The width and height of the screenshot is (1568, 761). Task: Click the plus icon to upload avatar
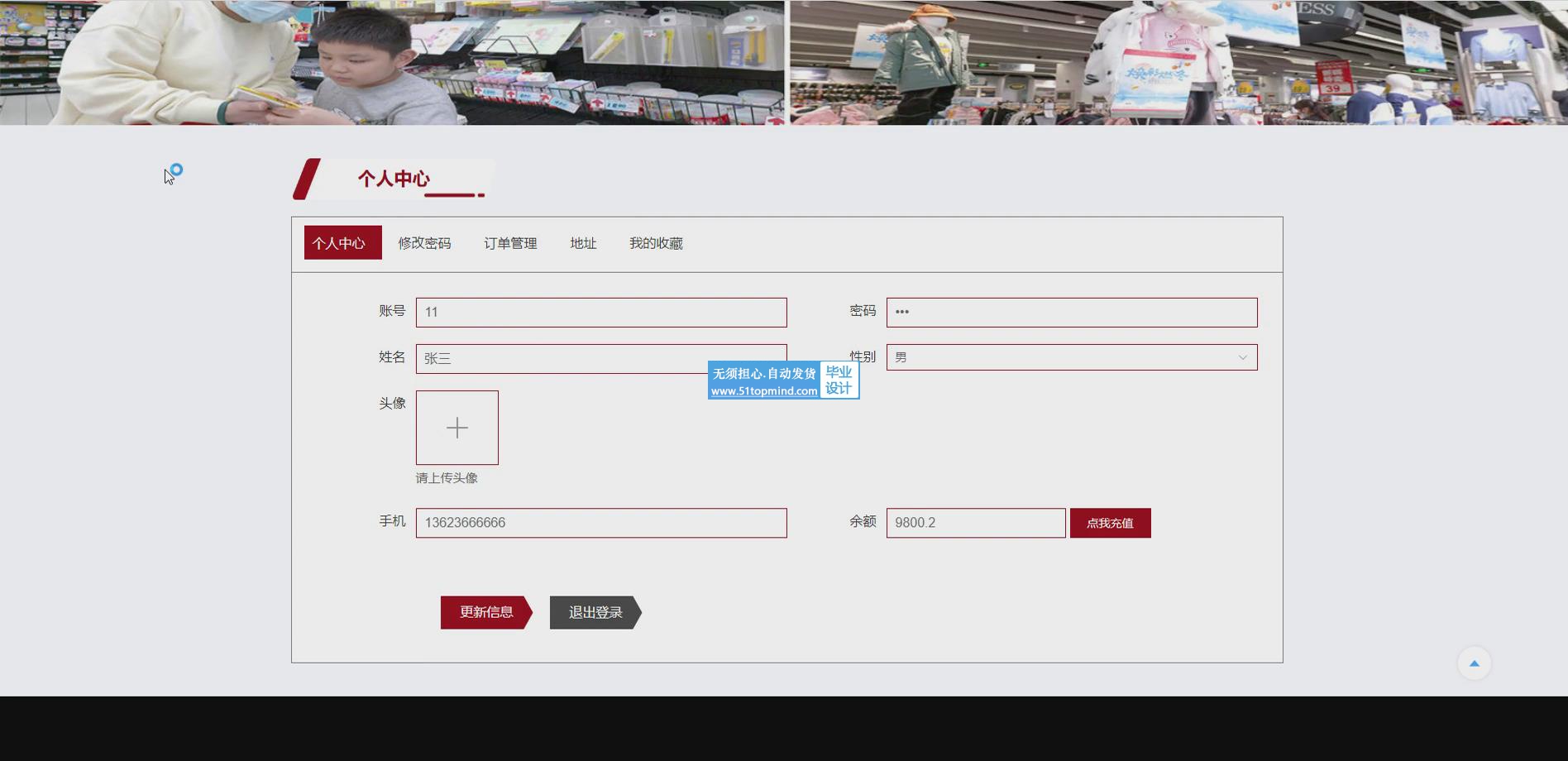click(x=457, y=428)
